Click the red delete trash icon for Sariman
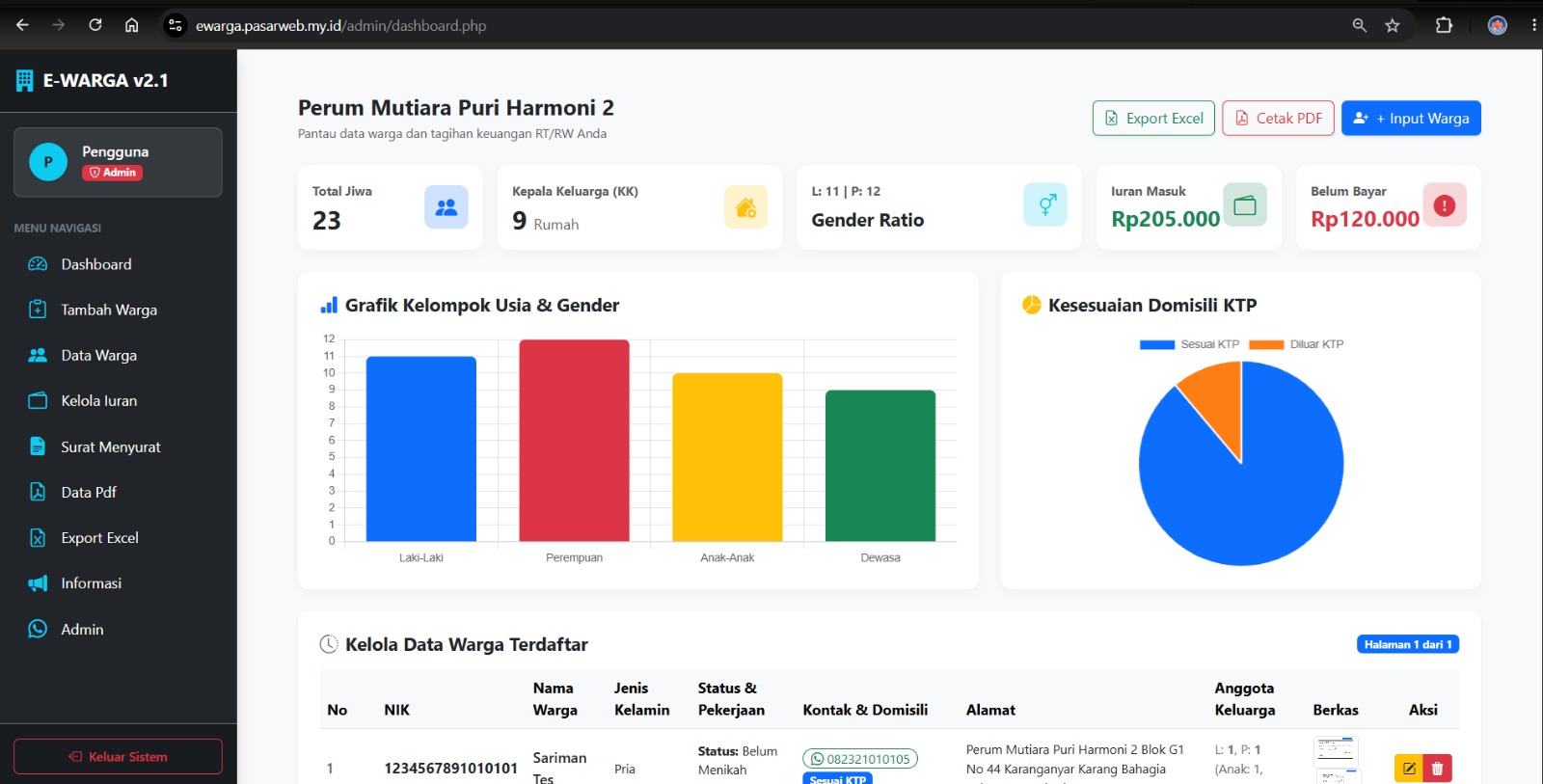 [1437, 769]
